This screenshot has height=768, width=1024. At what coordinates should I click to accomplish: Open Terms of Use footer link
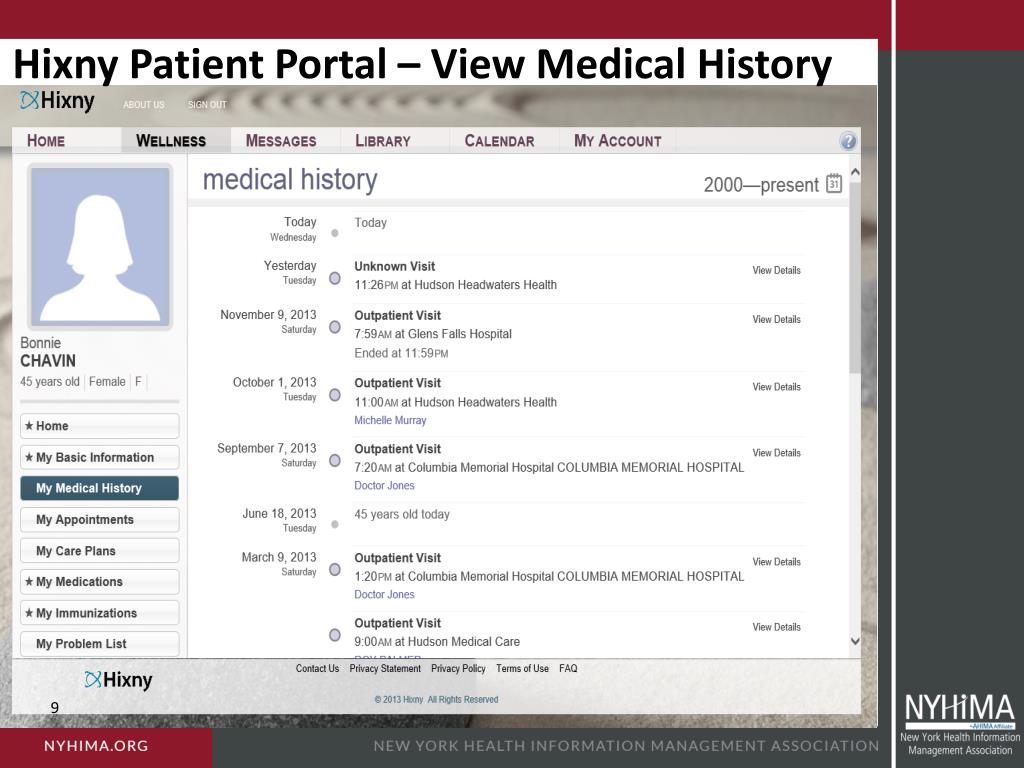[x=522, y=669]
